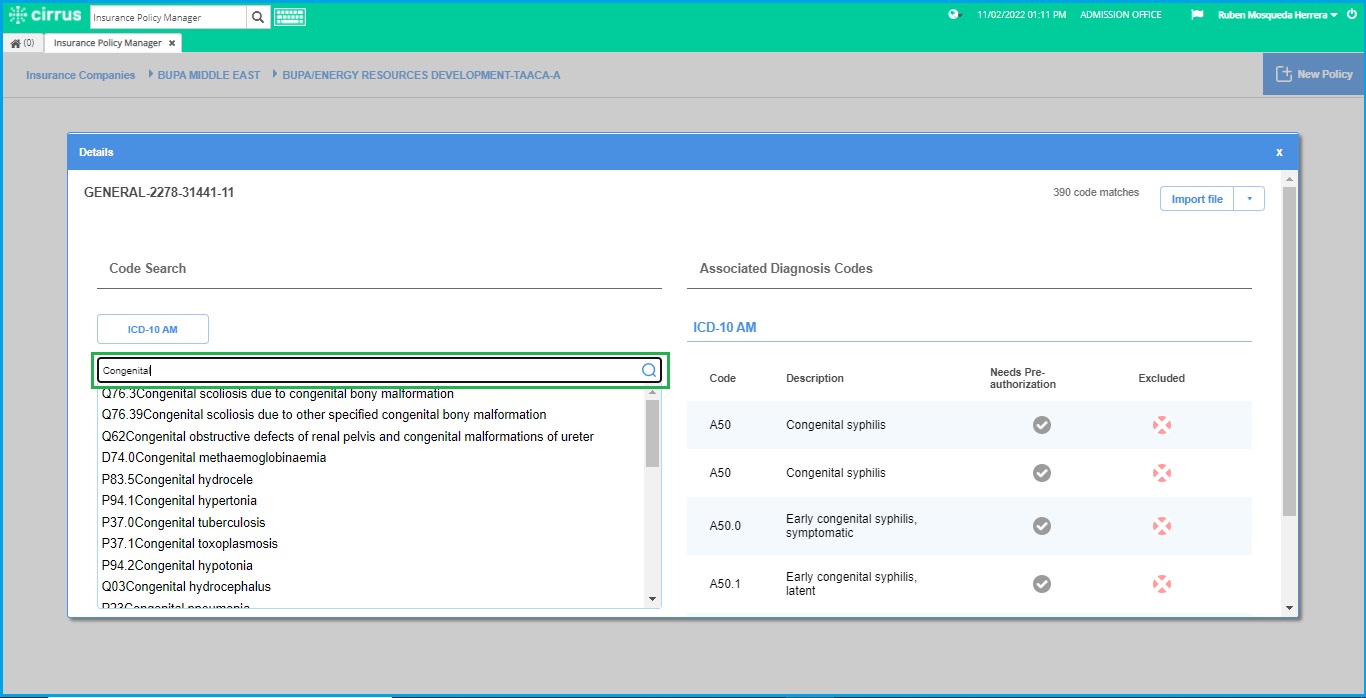Open the on-screen keyboard icon
This screenshot has height=698, width=1366.
289,16
